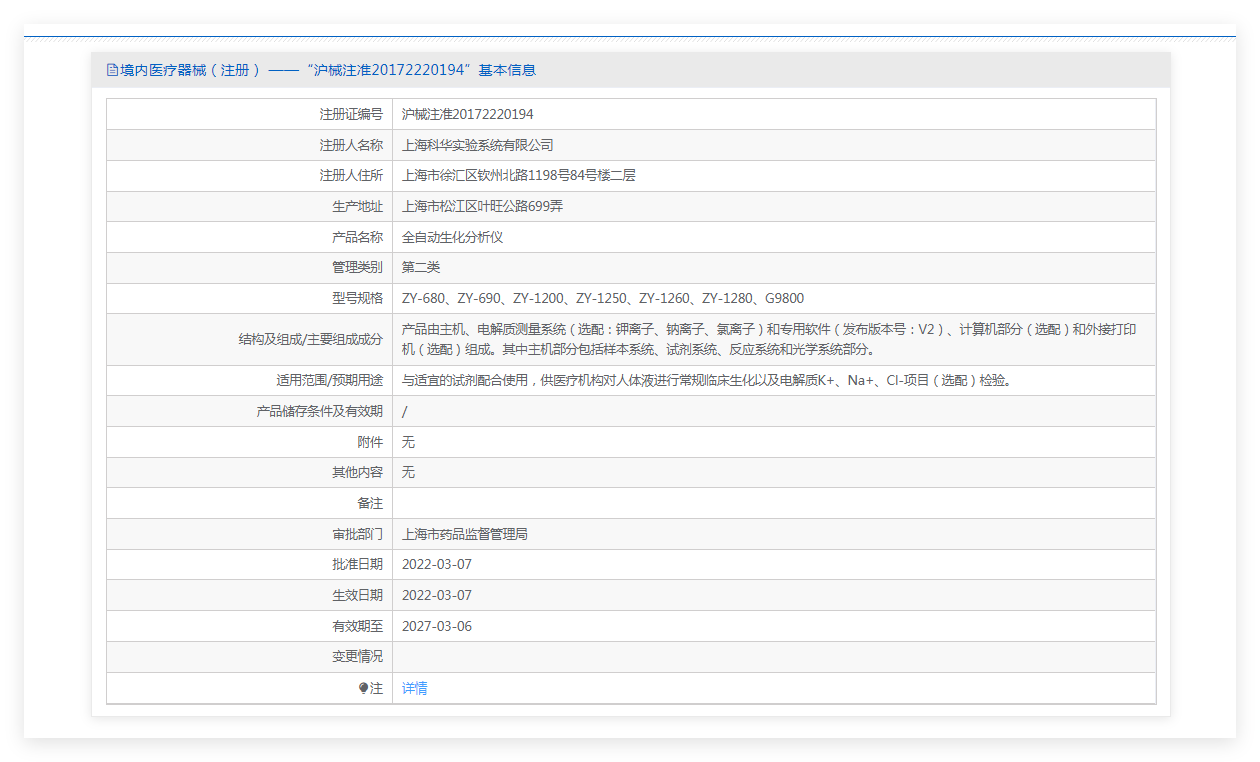
Task: Select management category value 第二类
Action: coord(421,267)
